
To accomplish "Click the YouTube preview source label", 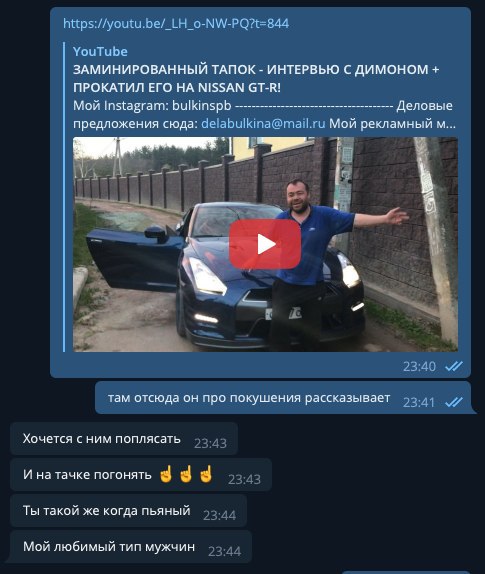I will [x=100, y=51].
